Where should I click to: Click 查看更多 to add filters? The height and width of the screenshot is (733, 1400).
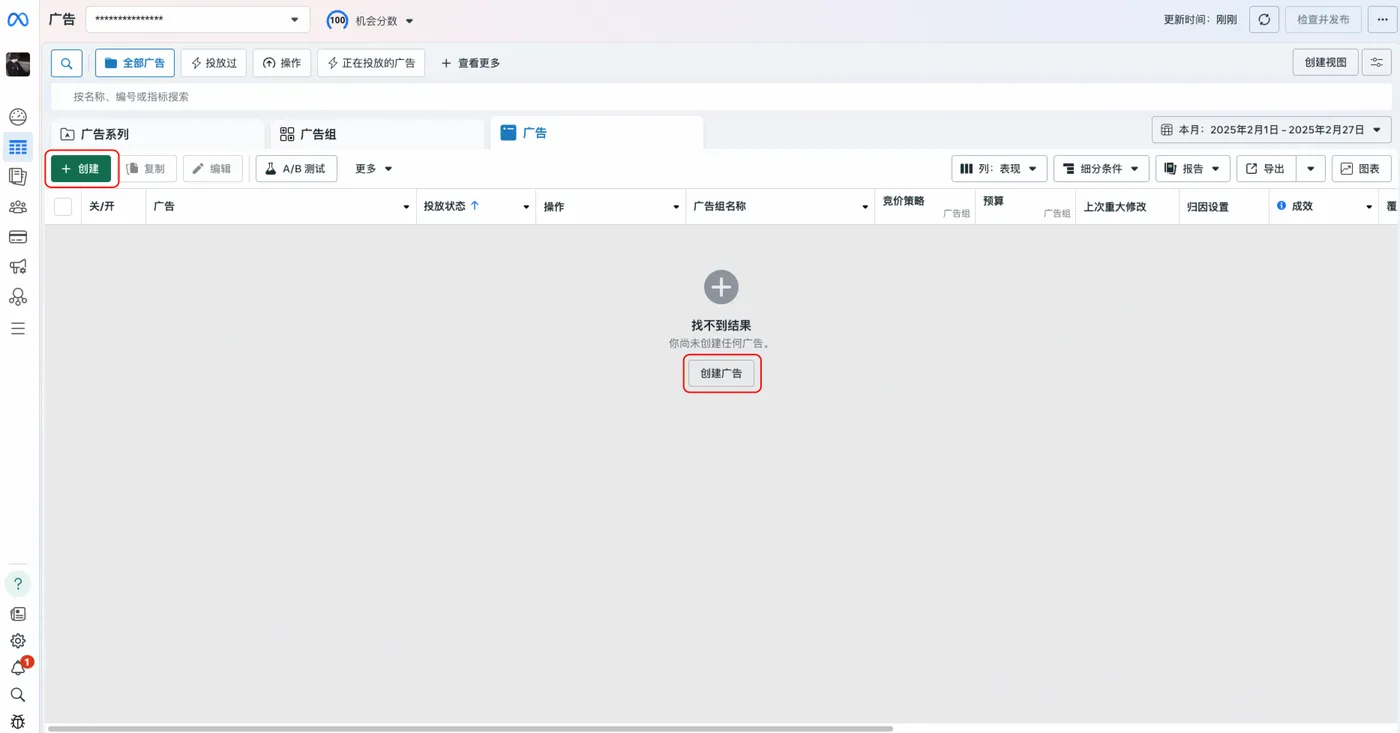471,63
